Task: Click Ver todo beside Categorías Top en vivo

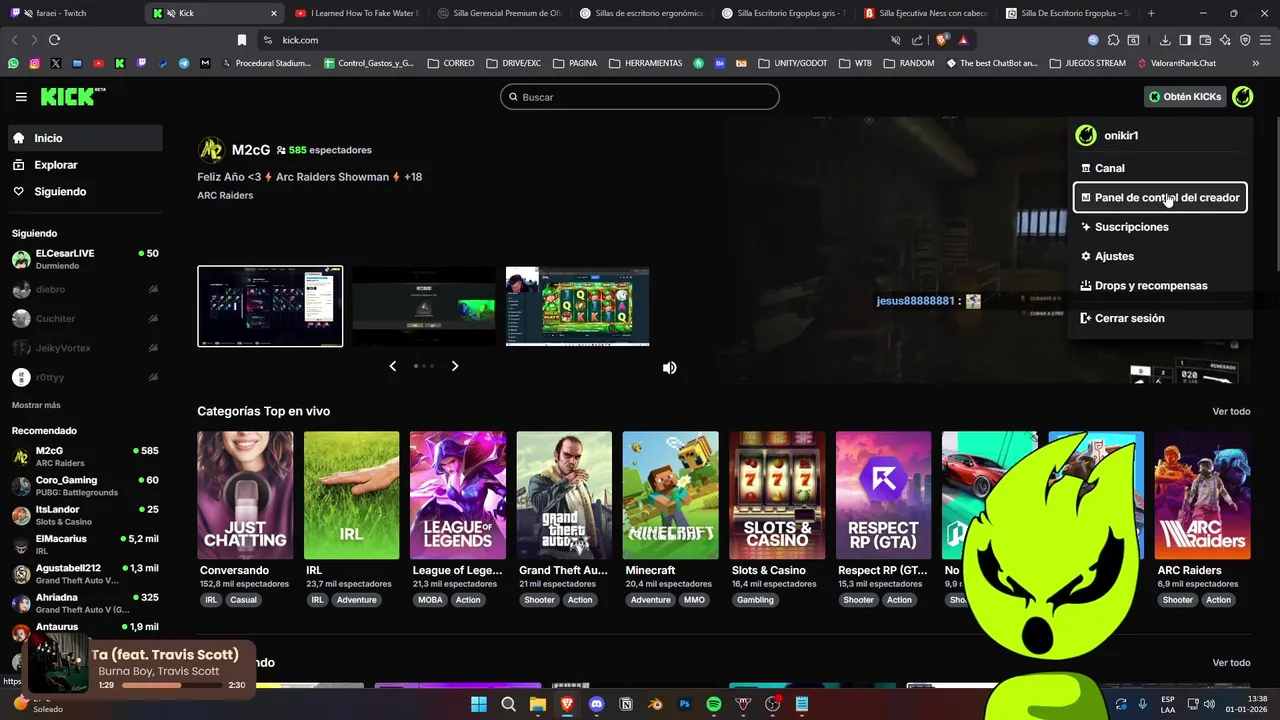Action: 1231,411
